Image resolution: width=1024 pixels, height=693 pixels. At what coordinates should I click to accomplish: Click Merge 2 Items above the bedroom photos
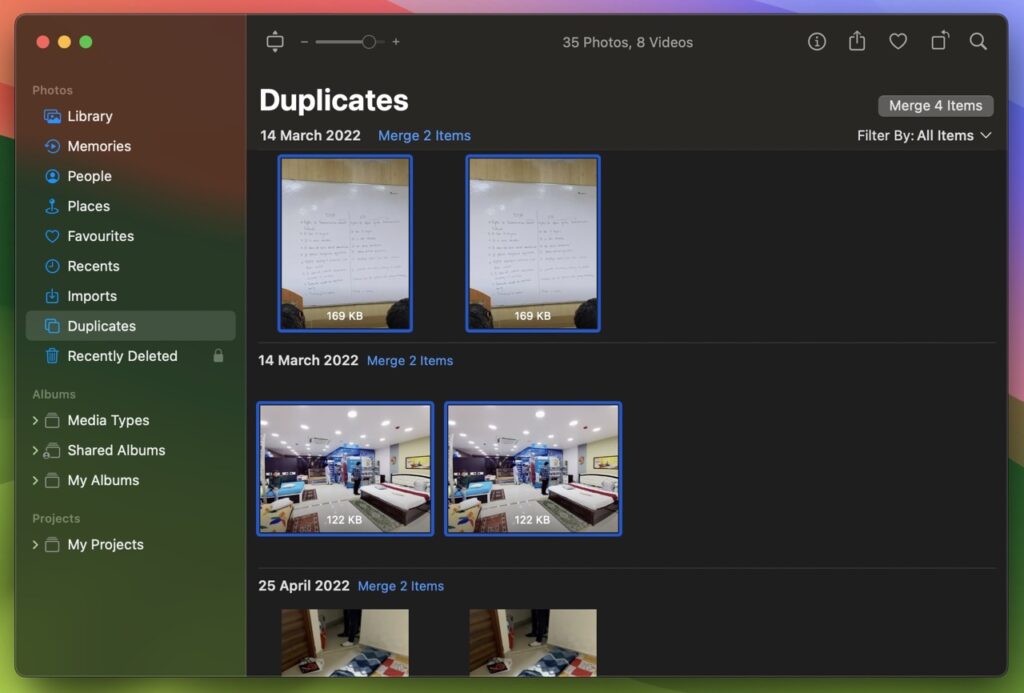[410, 361]
